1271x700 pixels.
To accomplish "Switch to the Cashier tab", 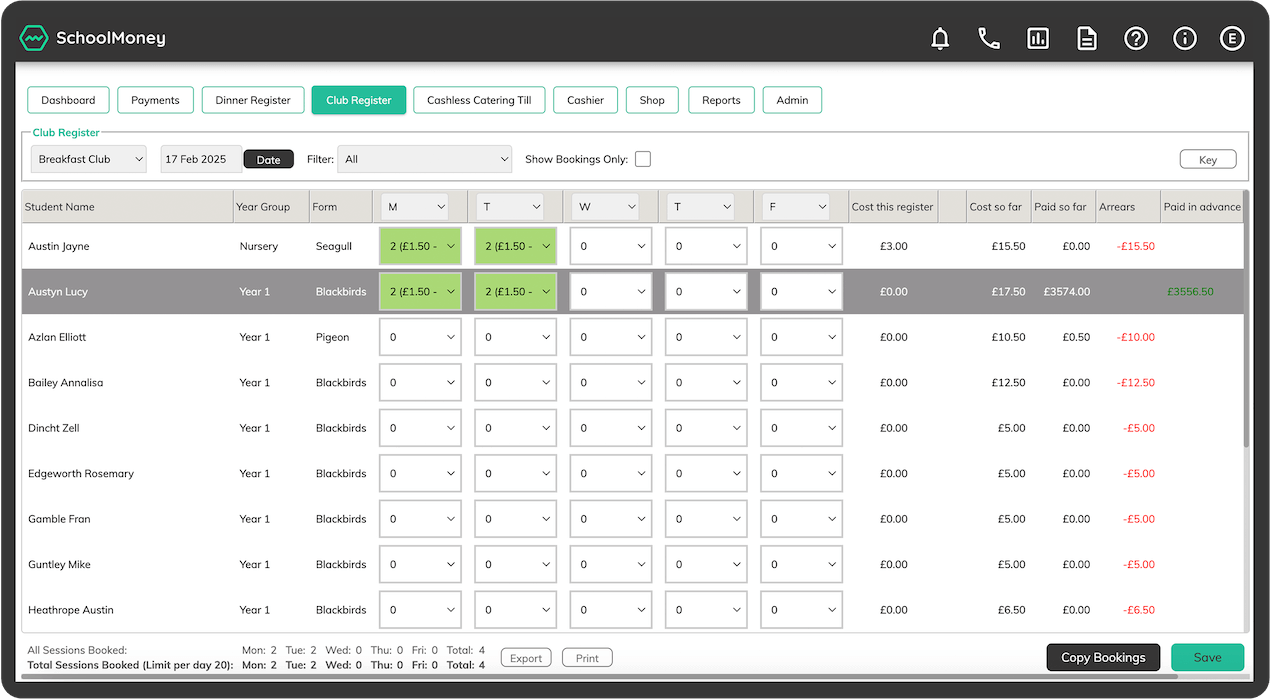I will tap(585, 100).
